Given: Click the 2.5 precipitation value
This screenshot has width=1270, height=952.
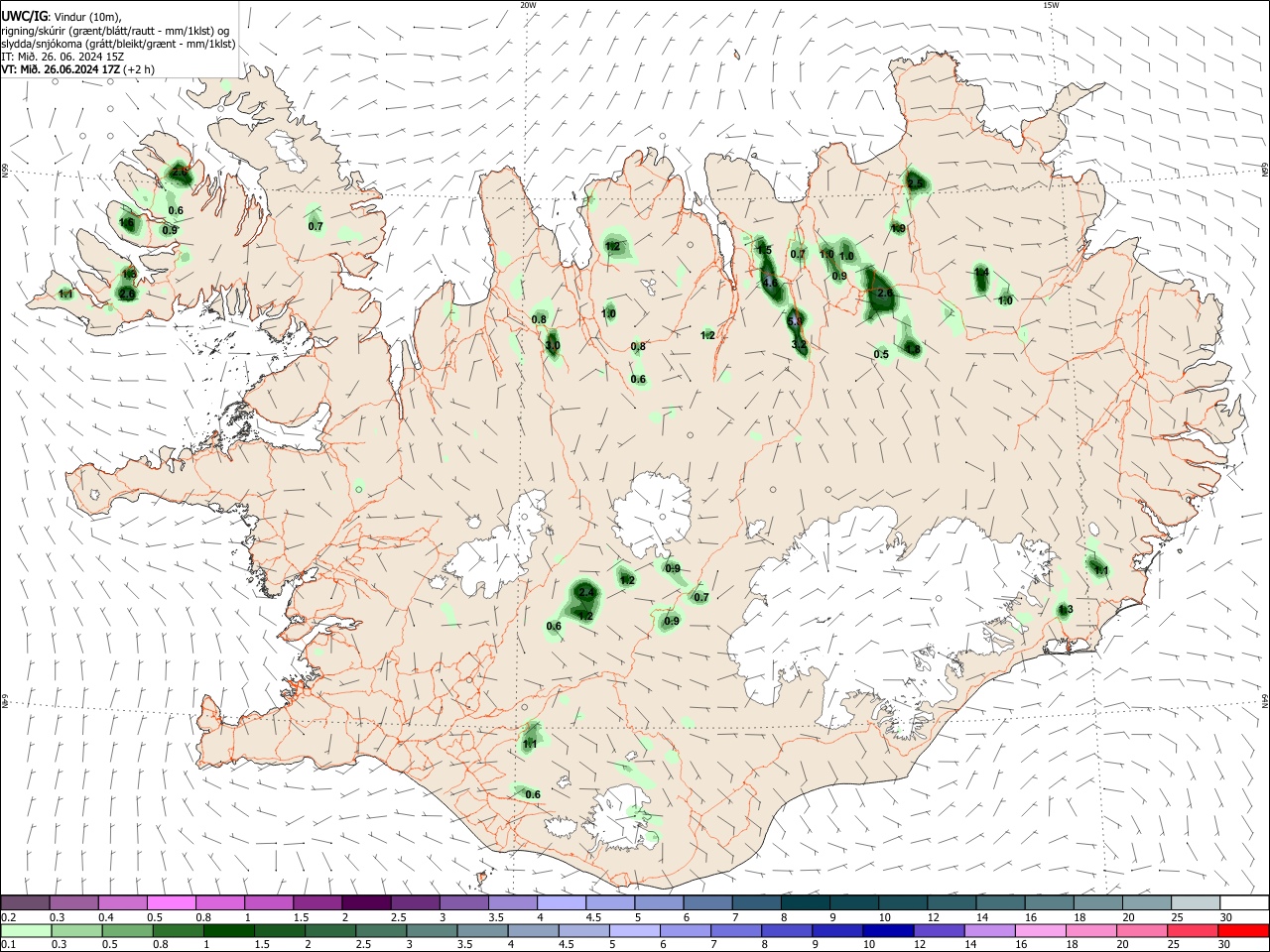Looking at the screenshot, I should click(915, 183).
